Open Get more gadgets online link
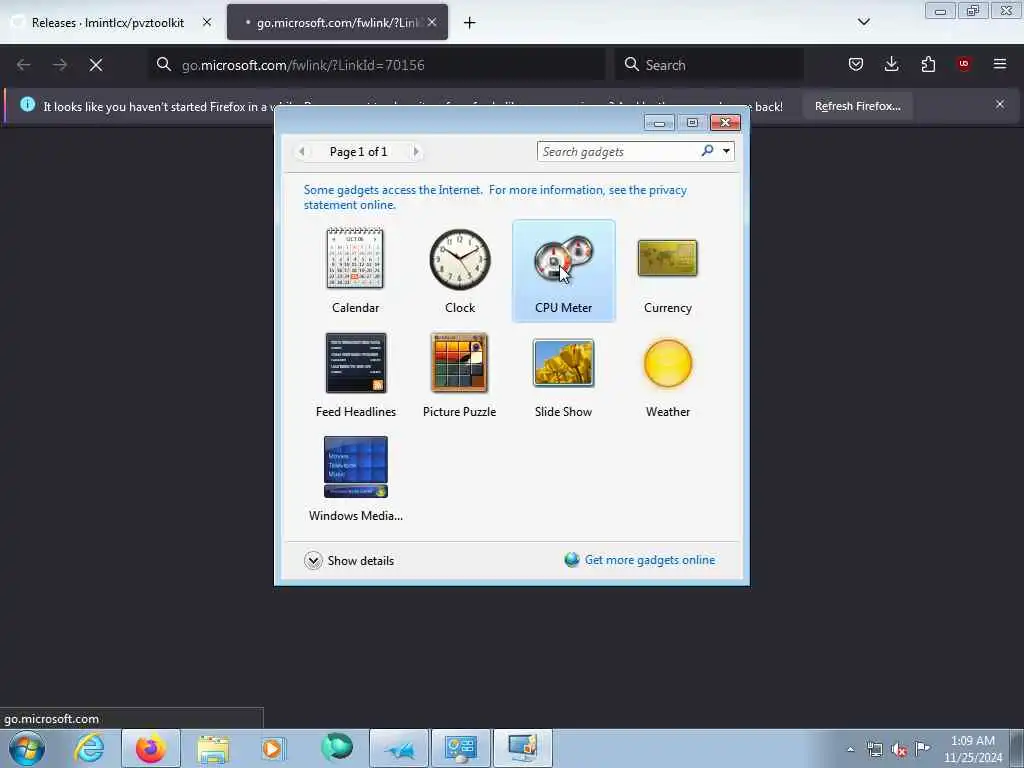Image resolution: width=1024 pixels, height=768 pixels. coord(649,560)
